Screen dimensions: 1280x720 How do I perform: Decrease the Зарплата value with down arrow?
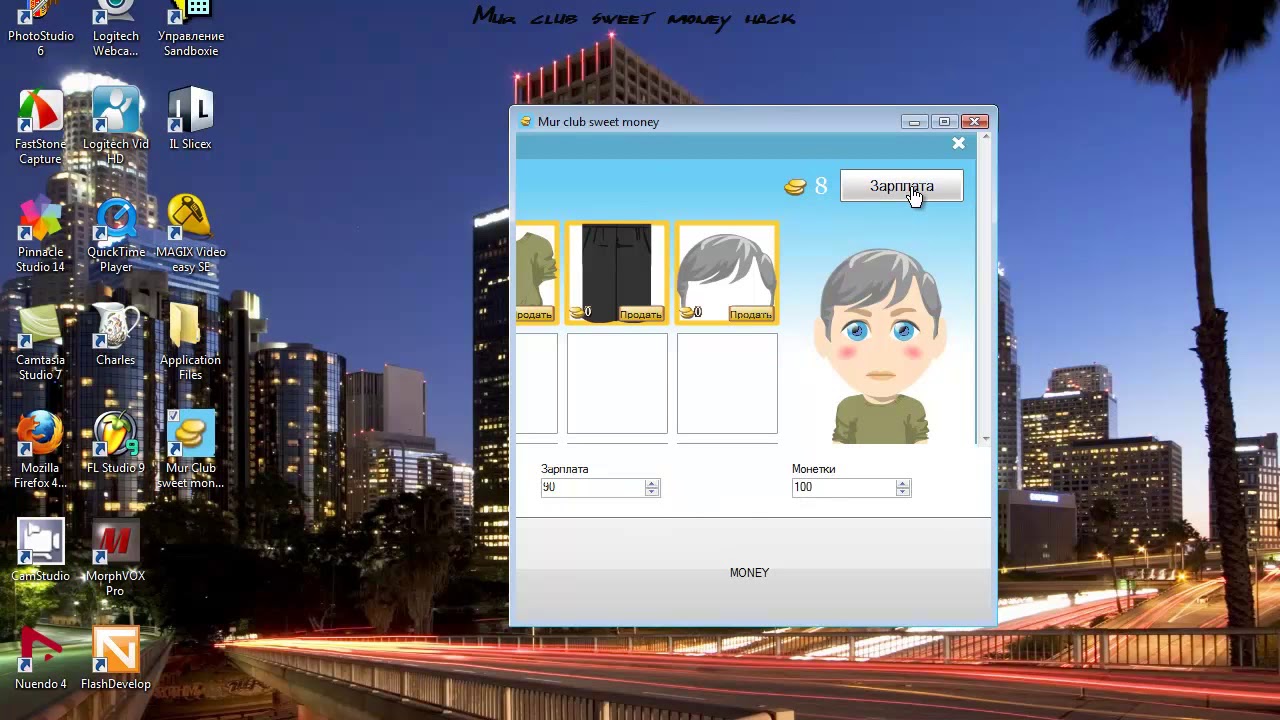click(x=652, y=492)
